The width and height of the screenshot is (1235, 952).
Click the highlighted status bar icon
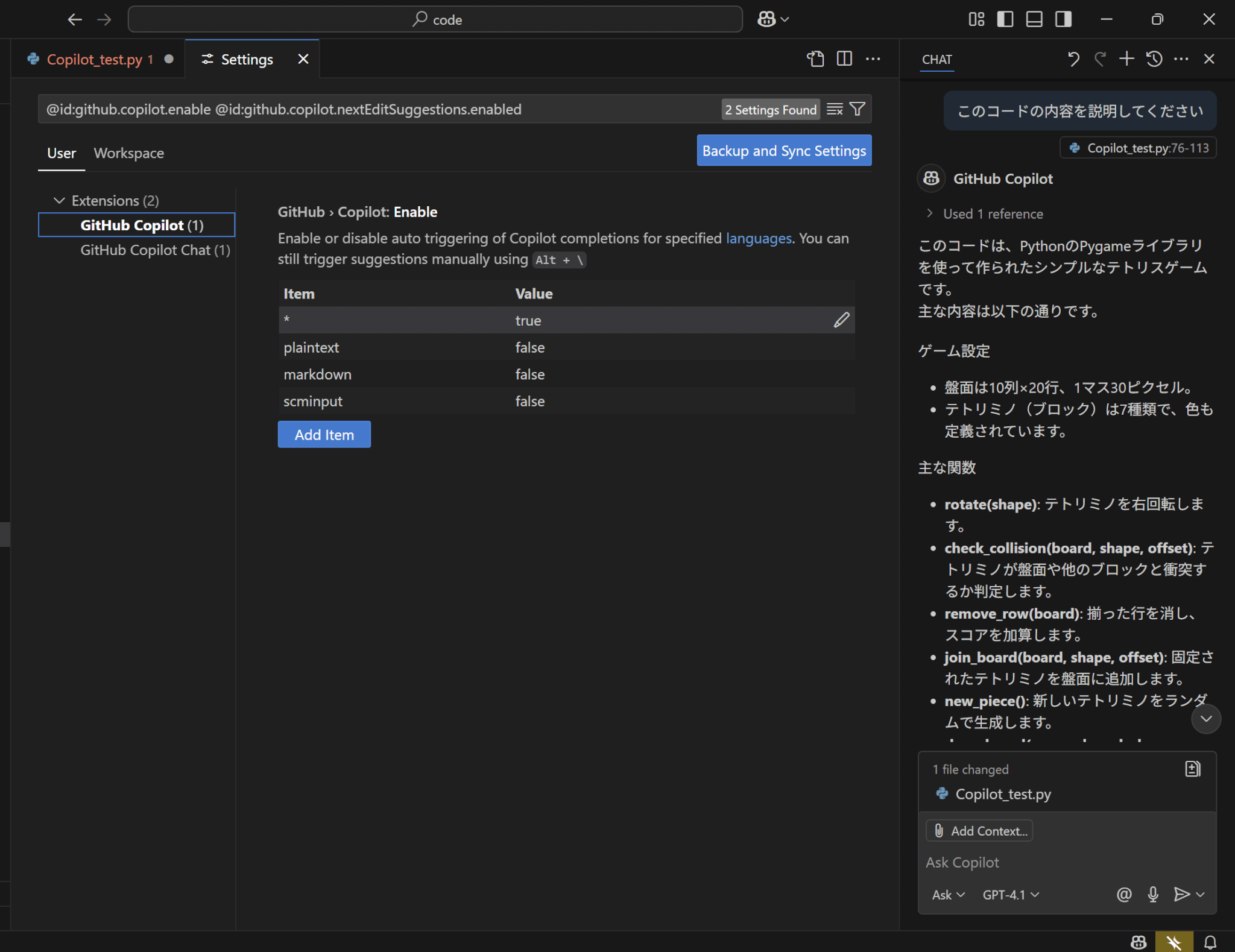pyautogui.click(x=1173, y=942)
